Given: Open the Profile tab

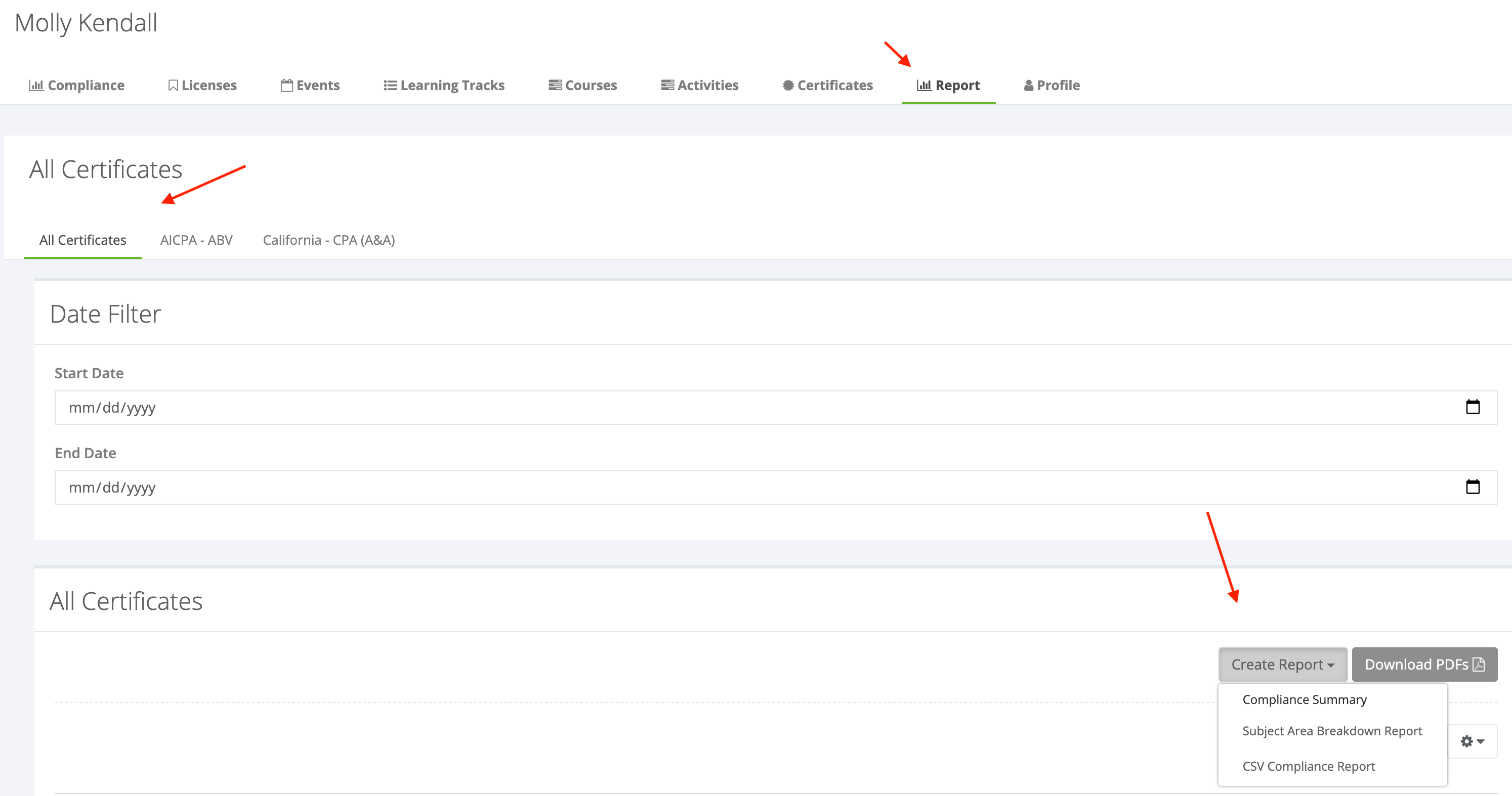Looking at the screenshot, I should point(1052,85).
